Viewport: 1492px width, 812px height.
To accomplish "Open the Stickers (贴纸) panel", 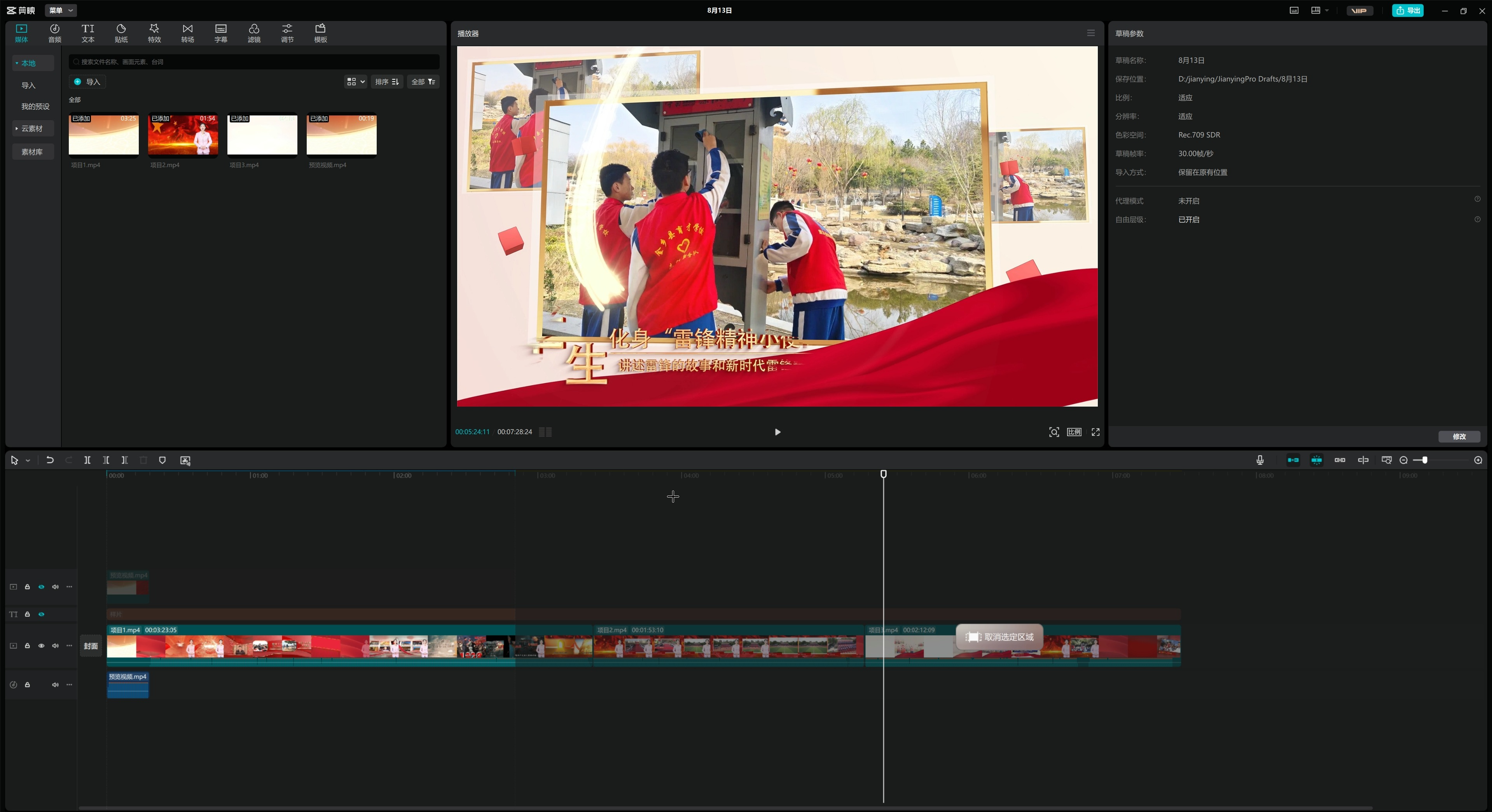I will pos(121,33).
